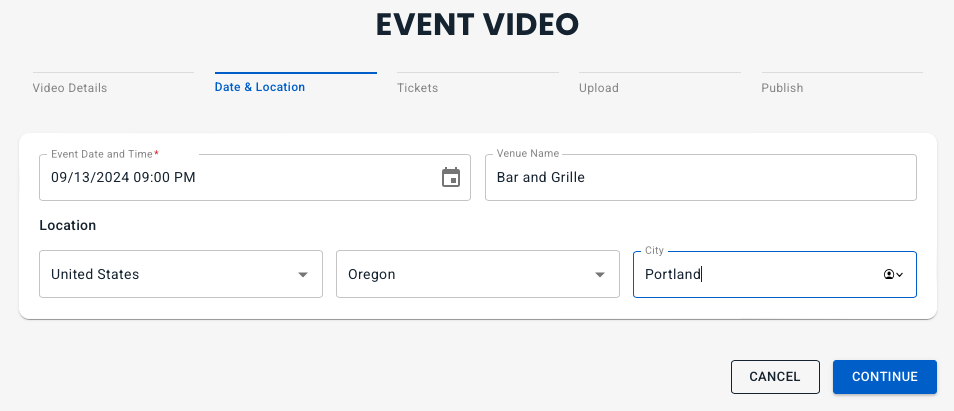Go to the Video Details step
Viewport: 954px width, 411px height.
(70, 88)
